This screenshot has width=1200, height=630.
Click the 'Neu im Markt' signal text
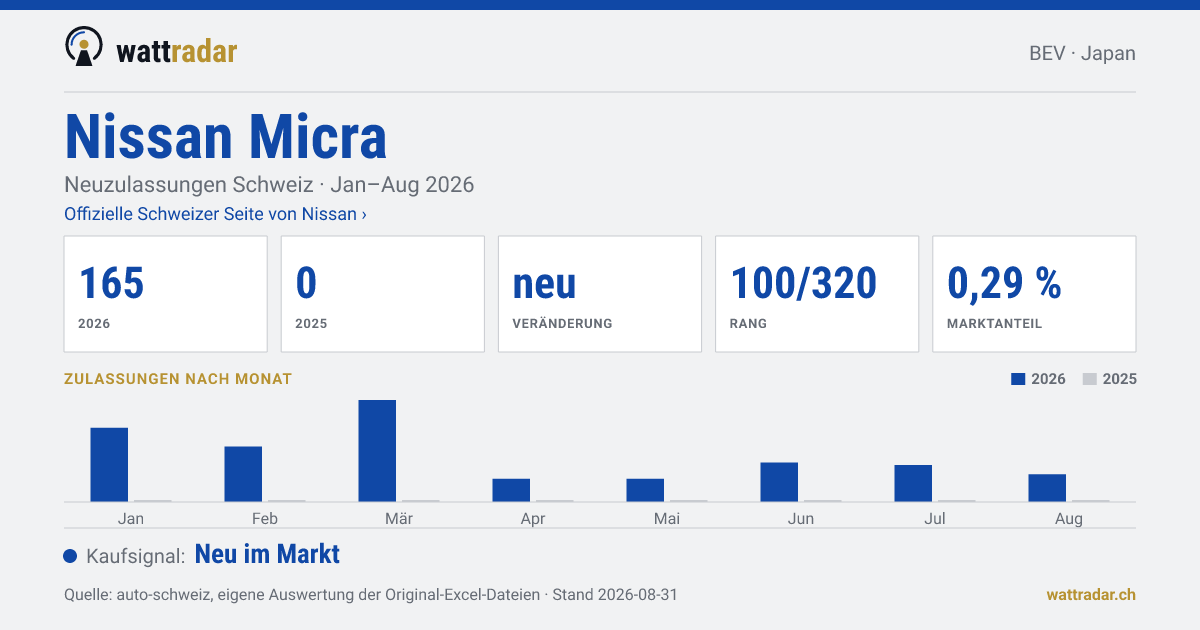click(x=267, y=554)
